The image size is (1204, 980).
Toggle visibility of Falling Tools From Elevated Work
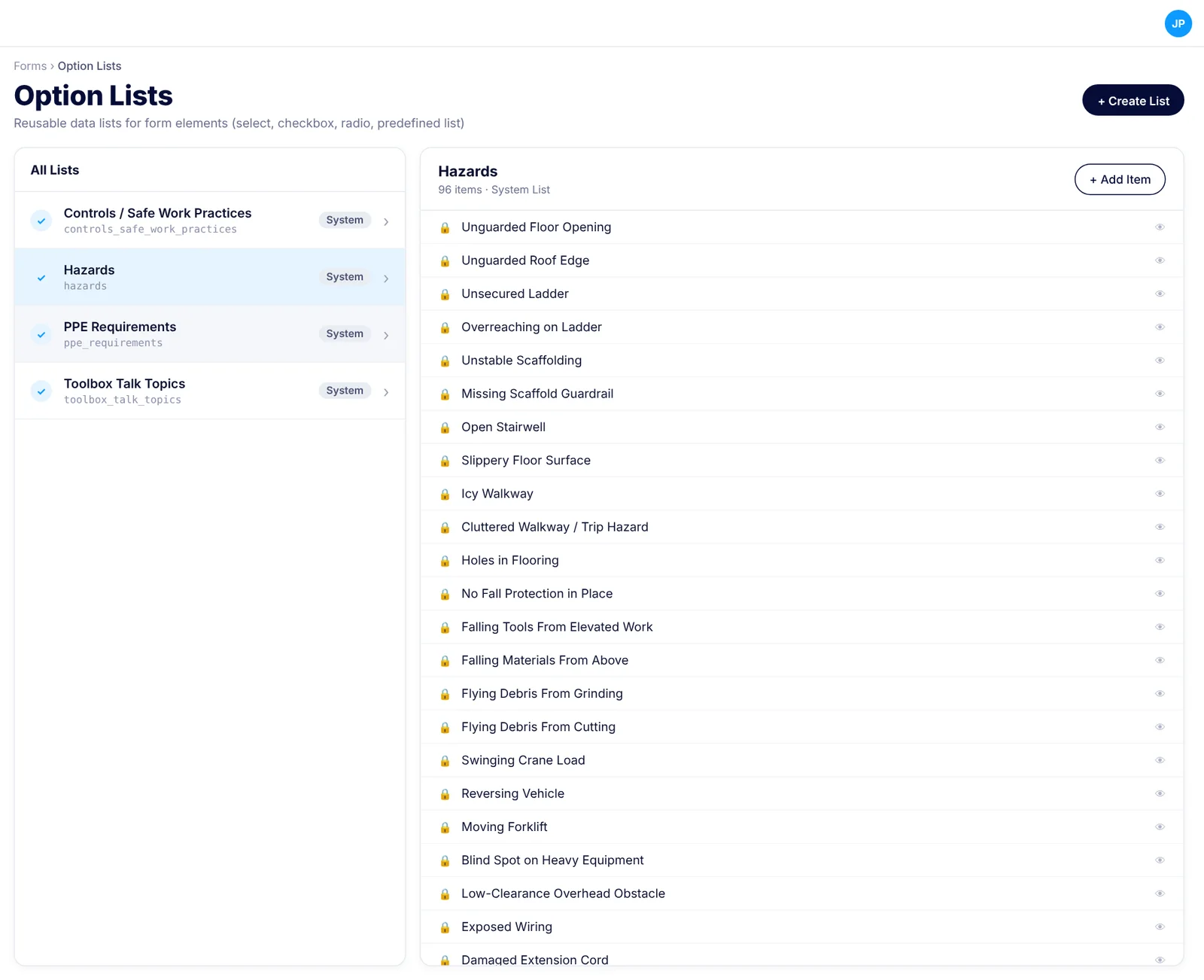click(1160, 627)
